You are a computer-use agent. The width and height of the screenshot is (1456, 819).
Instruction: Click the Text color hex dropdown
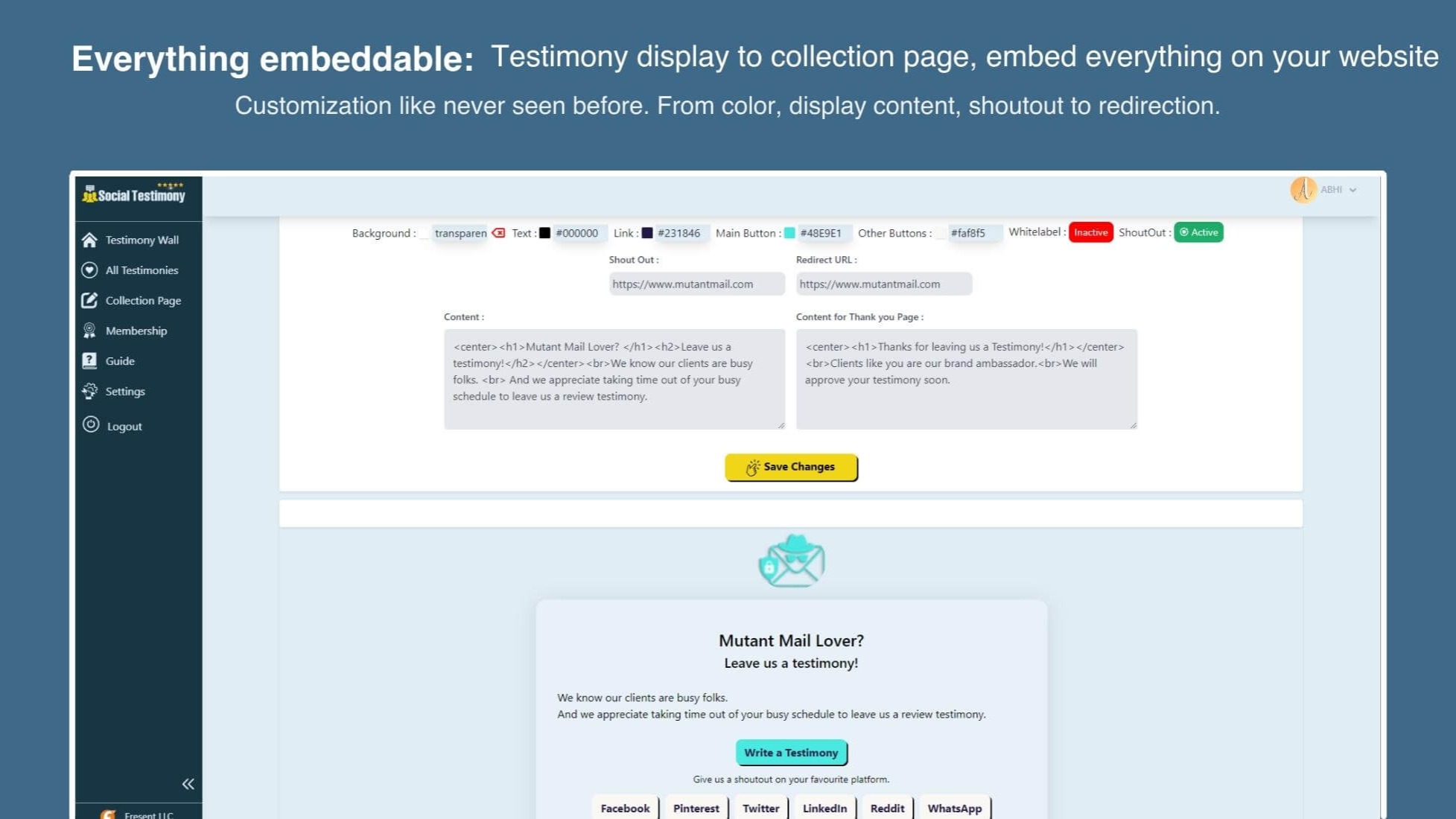(x=575, y=232)
